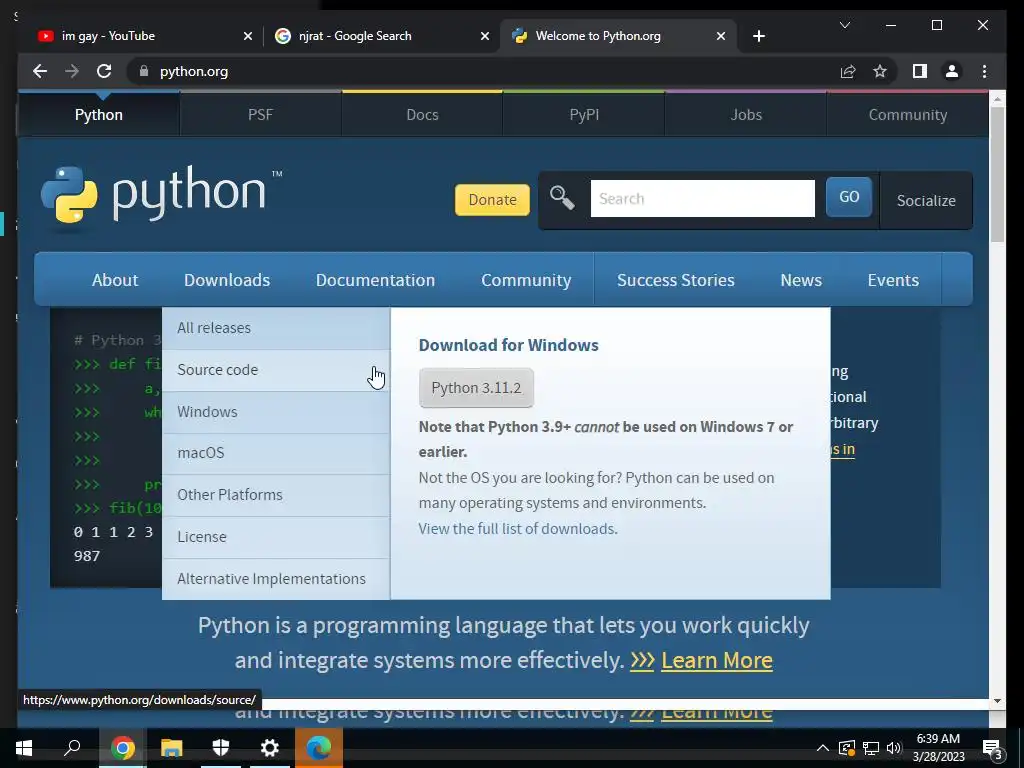
Task: Click the padlock site info icon
Action: (x=144, y=71)
